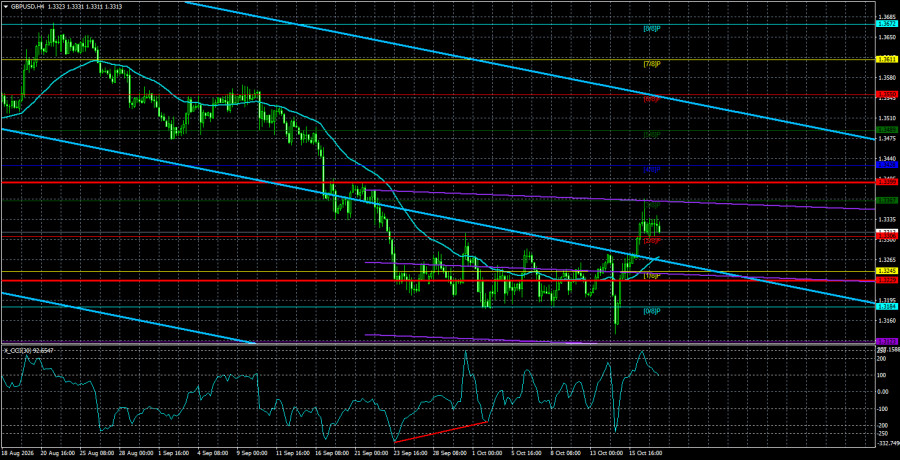The width and height of the screenshot is (900, 460).
Task: Select the red divergence trendline on CCI
Action: pos(441,432)
